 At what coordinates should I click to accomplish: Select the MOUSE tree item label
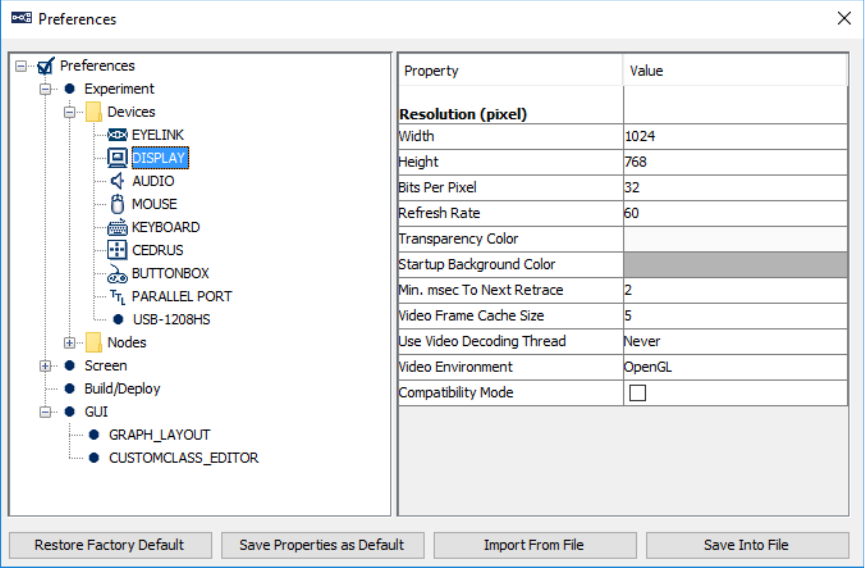click(x=154, y=205)
